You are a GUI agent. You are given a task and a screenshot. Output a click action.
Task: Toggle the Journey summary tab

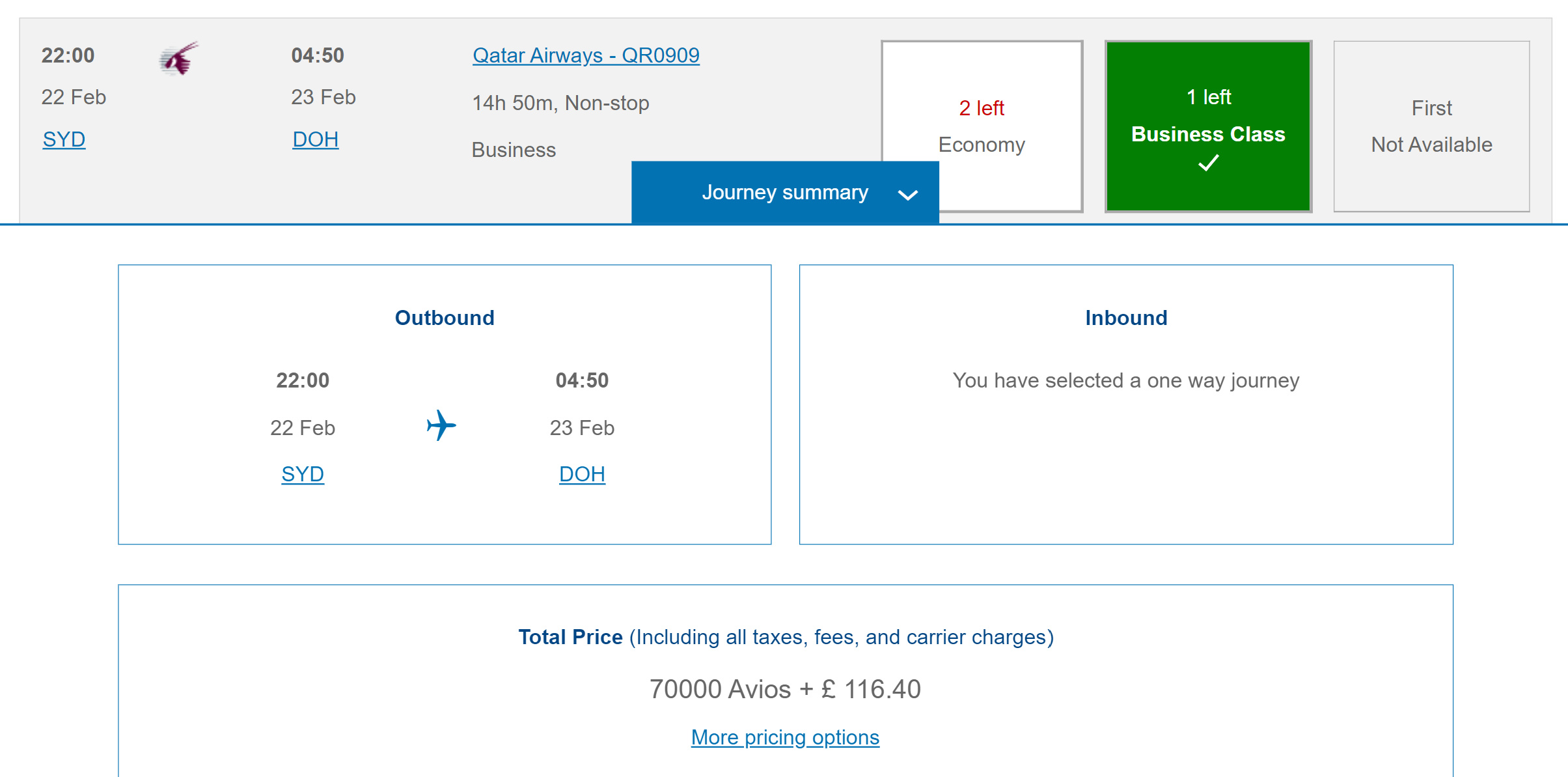point(785,193)
